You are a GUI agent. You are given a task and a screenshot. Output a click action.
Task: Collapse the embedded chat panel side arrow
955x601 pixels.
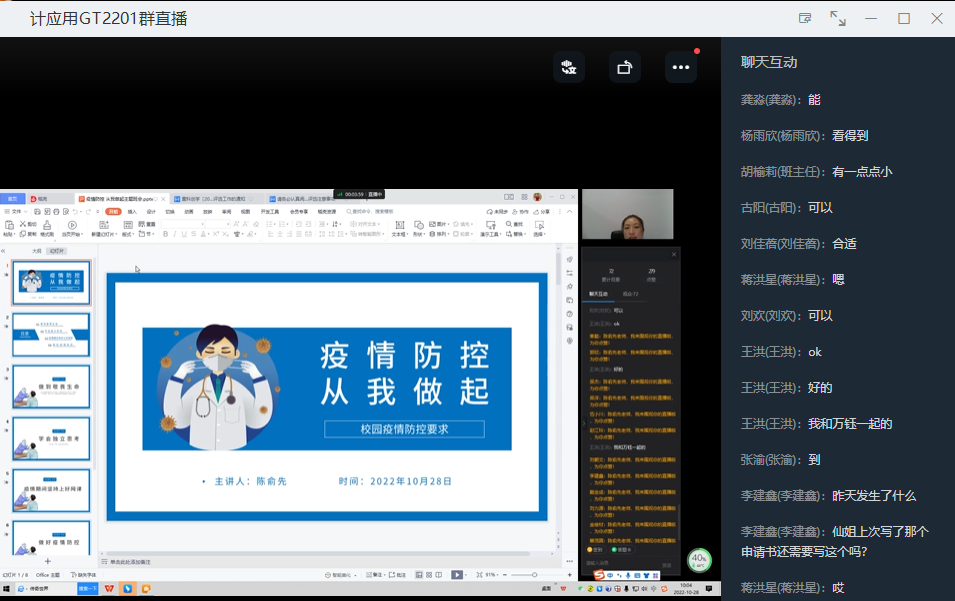[583, 422]
